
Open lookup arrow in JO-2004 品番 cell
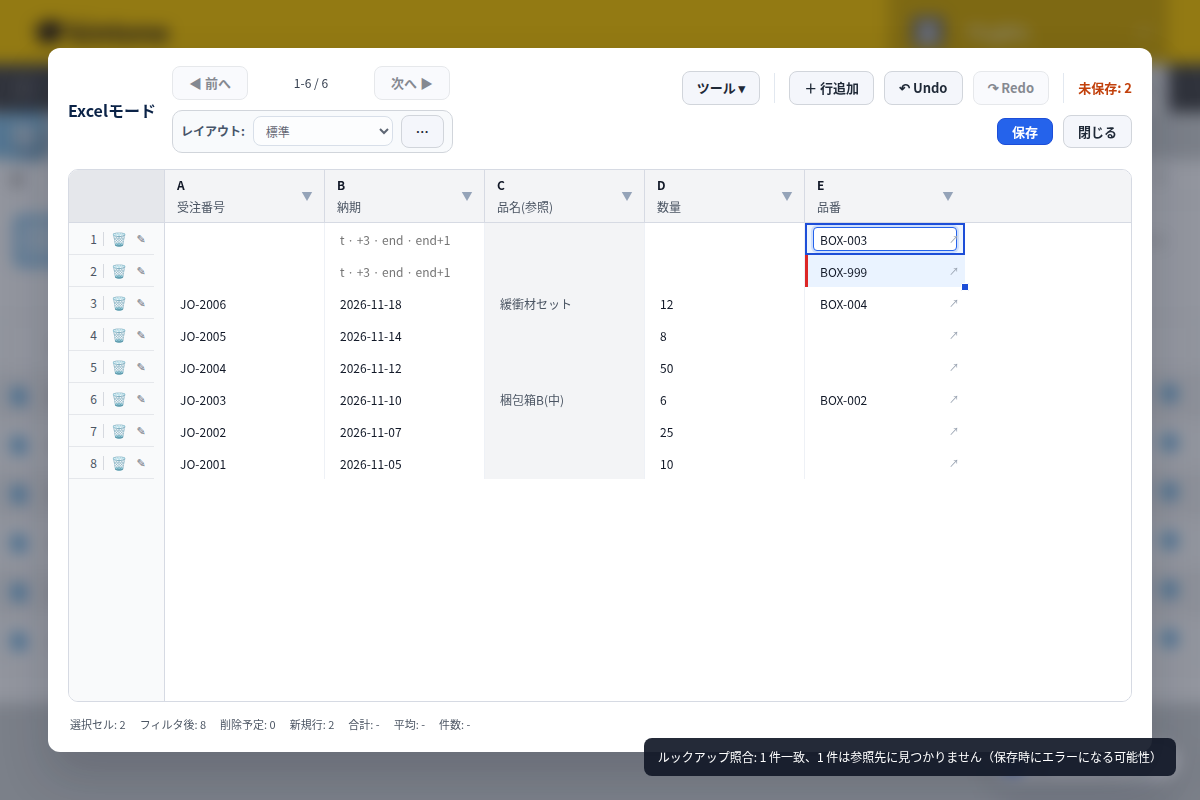[953, 367]
